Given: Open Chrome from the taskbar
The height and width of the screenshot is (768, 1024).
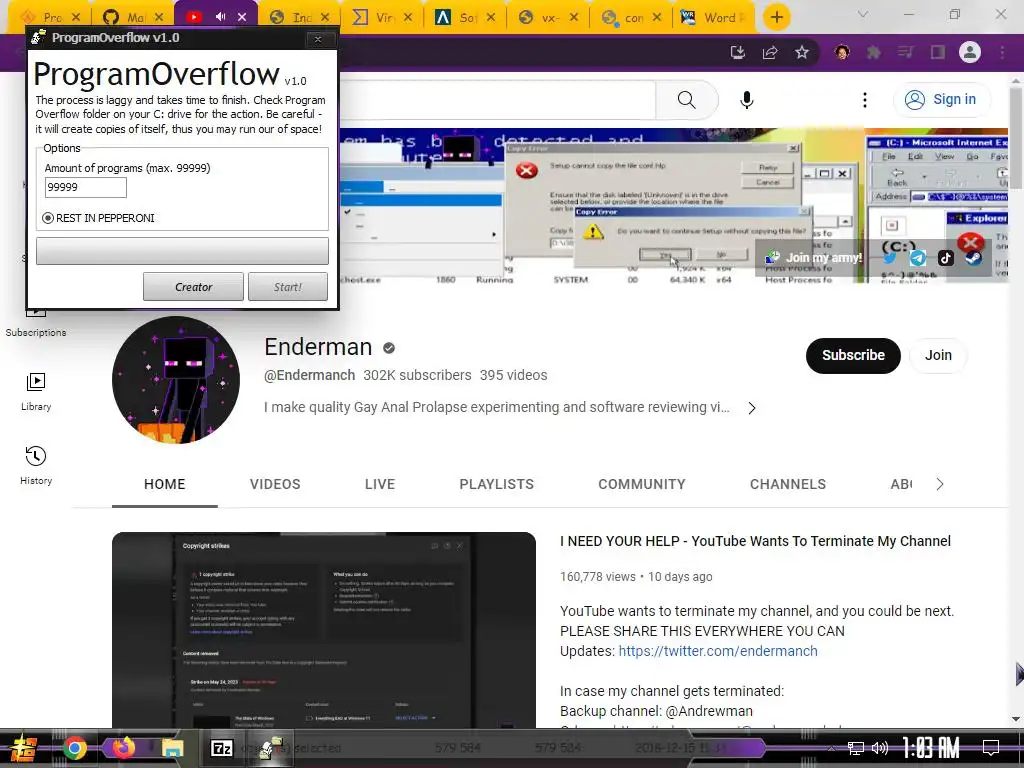Looking at the screenshot, I should [74, 748].
